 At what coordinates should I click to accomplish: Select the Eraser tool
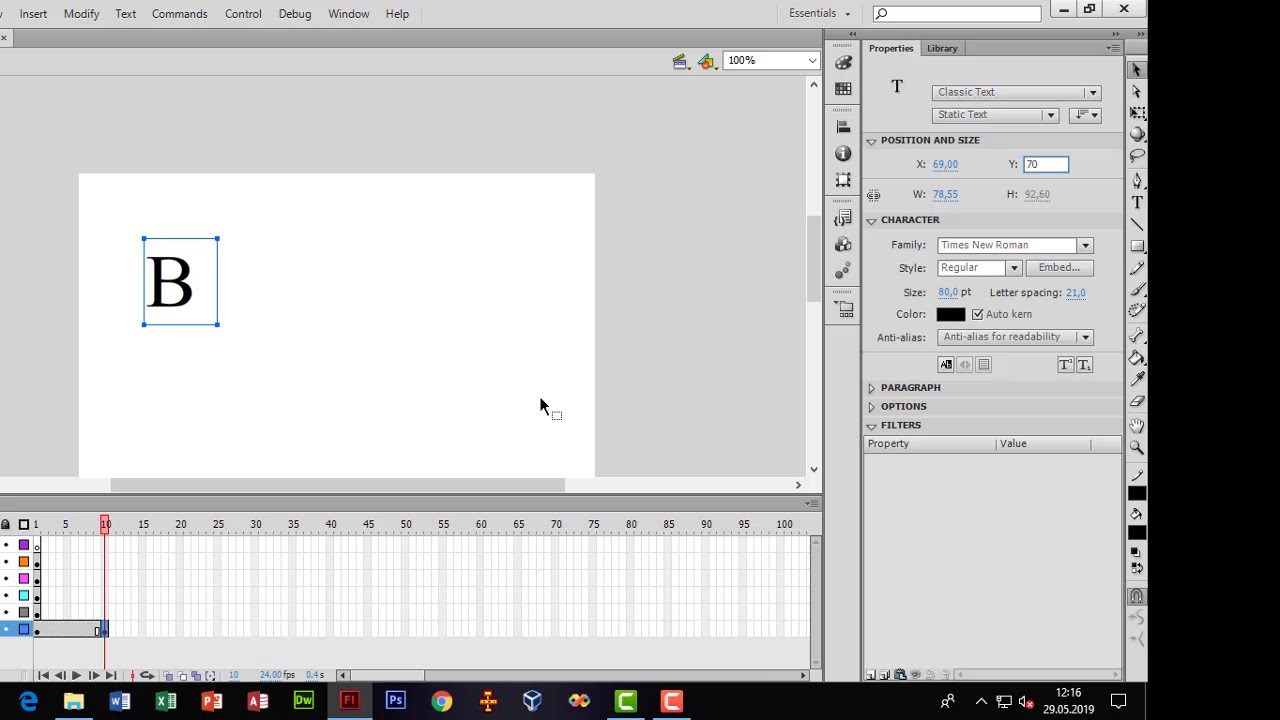tap(1137, 401)
